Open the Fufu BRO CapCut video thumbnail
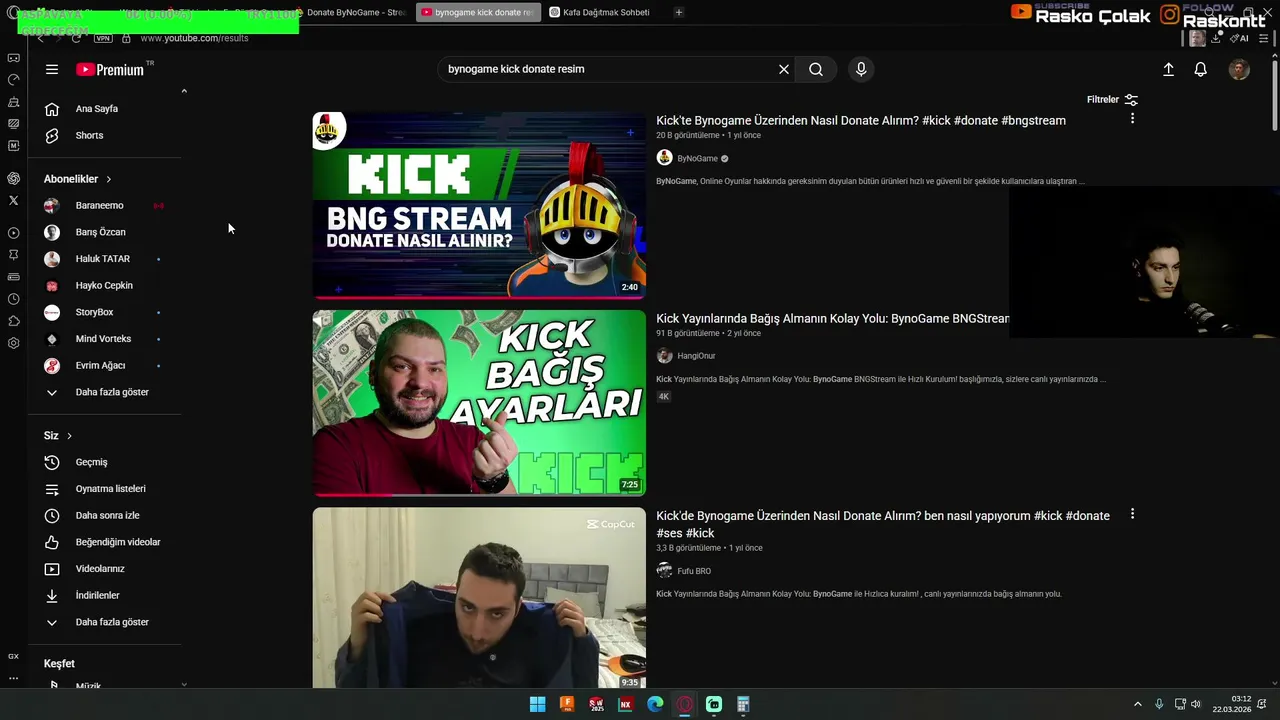 pos(479,598)
